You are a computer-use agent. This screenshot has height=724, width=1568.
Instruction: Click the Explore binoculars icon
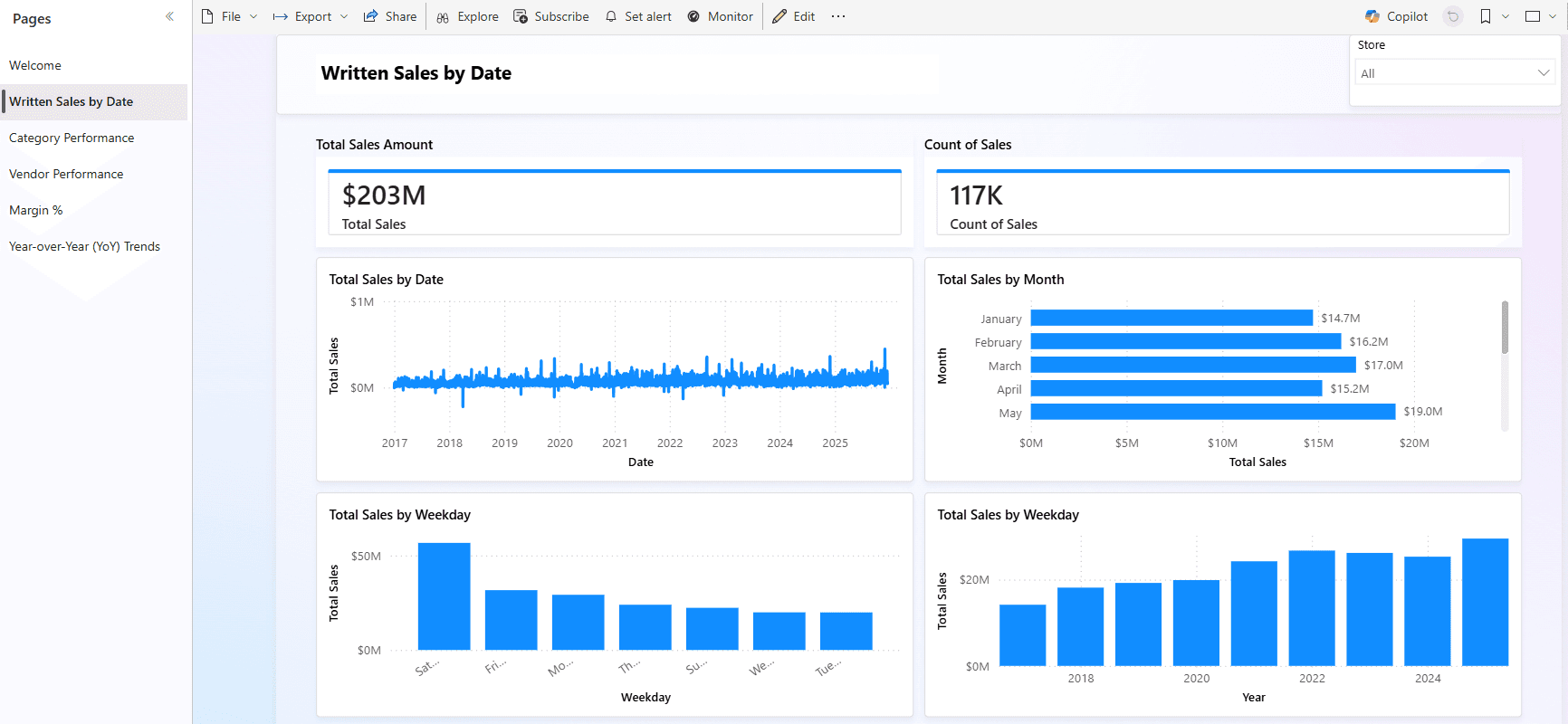point(443,17)
